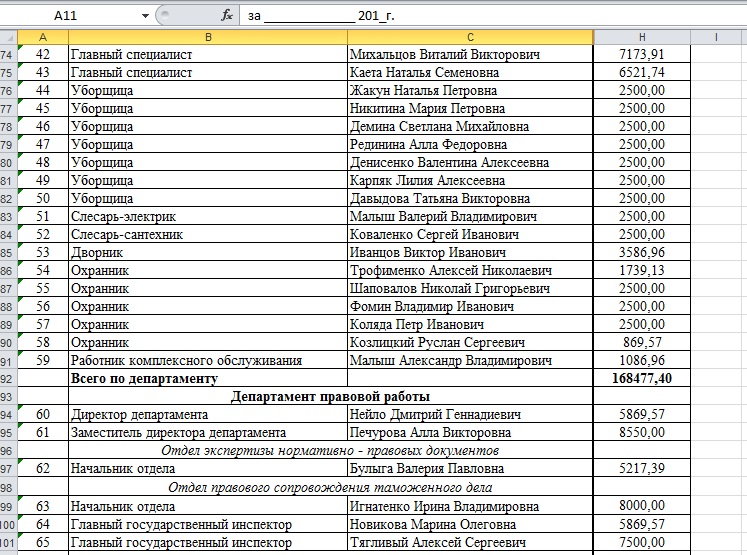Select row 92 header
The height and width of the screenshot is (555, 747).
[9, 379]
